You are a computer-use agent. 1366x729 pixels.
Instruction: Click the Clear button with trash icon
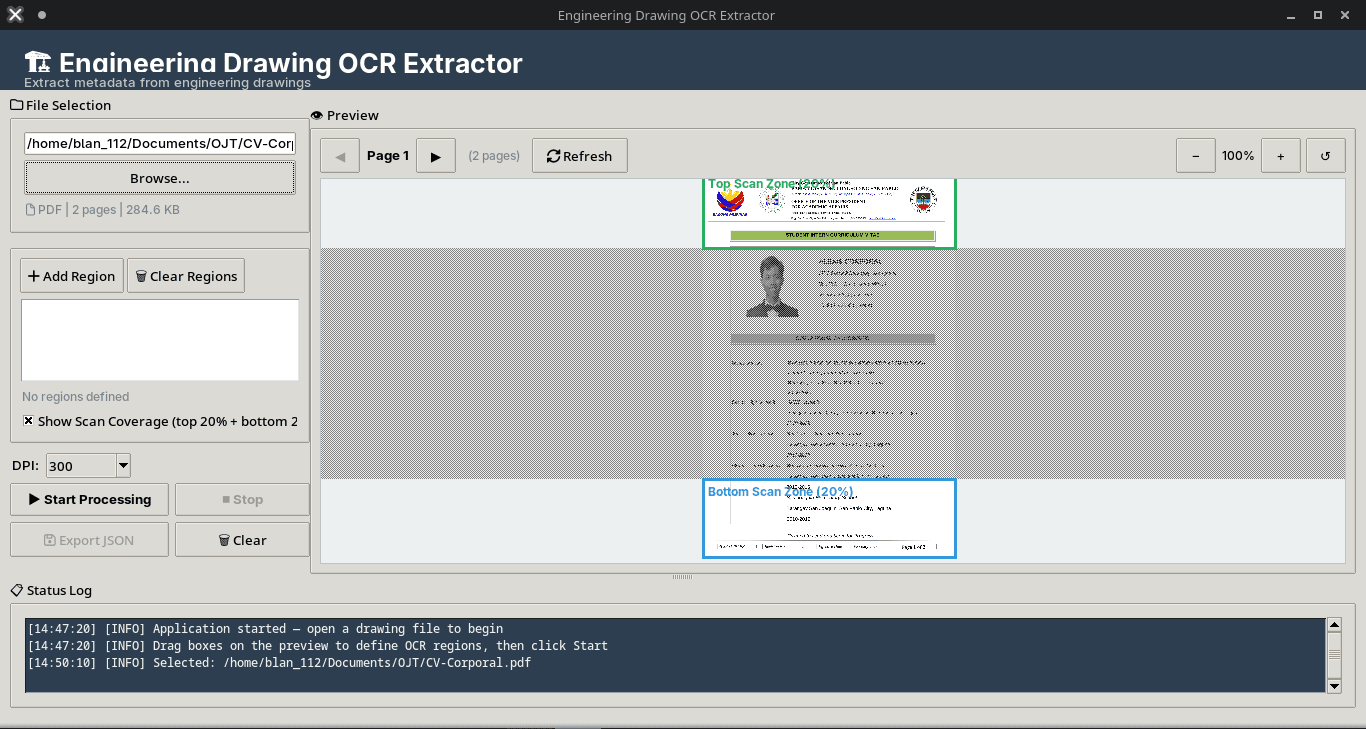pyautogui.click(x=242, y=540)
